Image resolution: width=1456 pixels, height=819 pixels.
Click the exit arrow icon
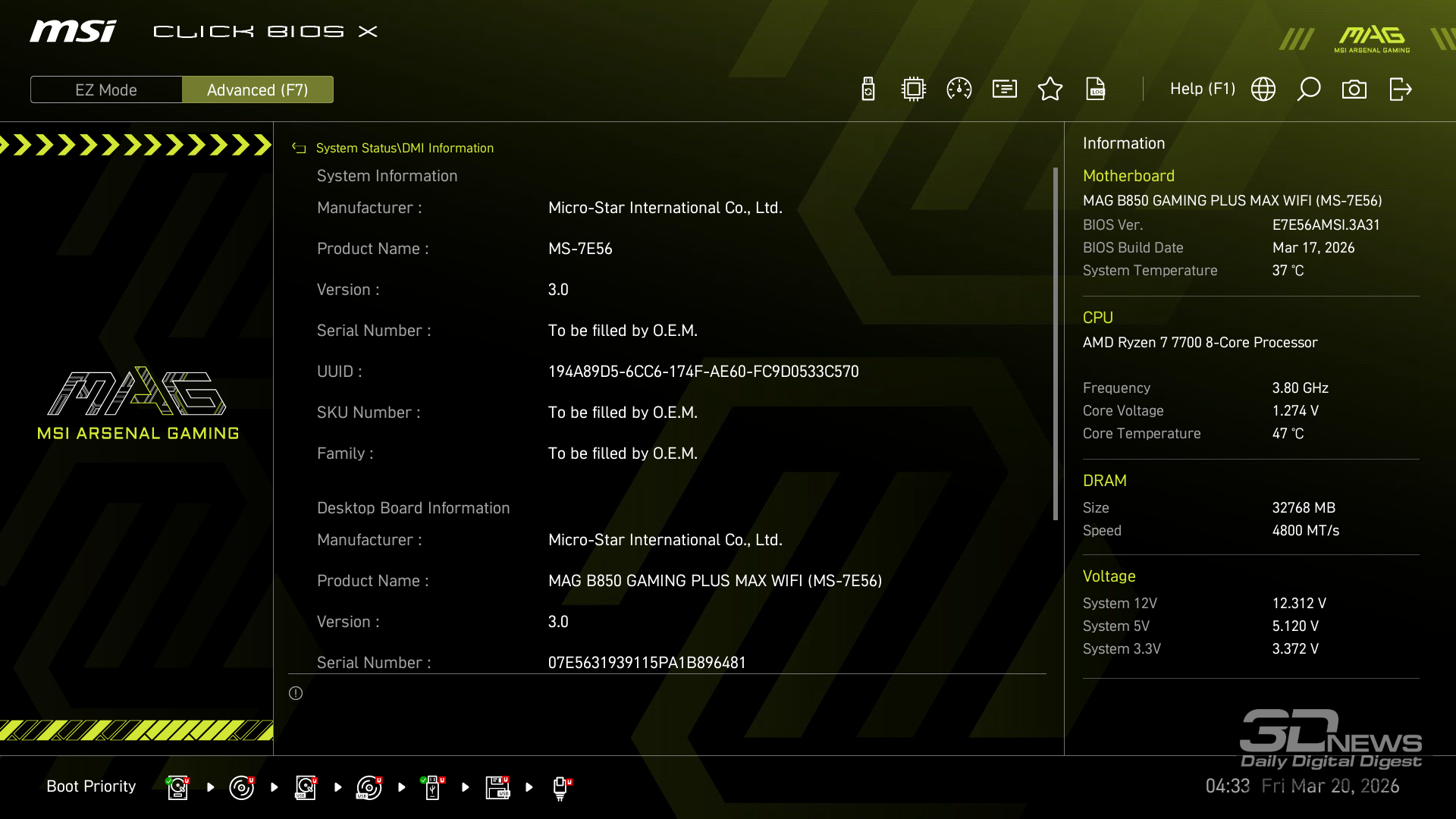pyautogui.click(x=1401, y=89)
